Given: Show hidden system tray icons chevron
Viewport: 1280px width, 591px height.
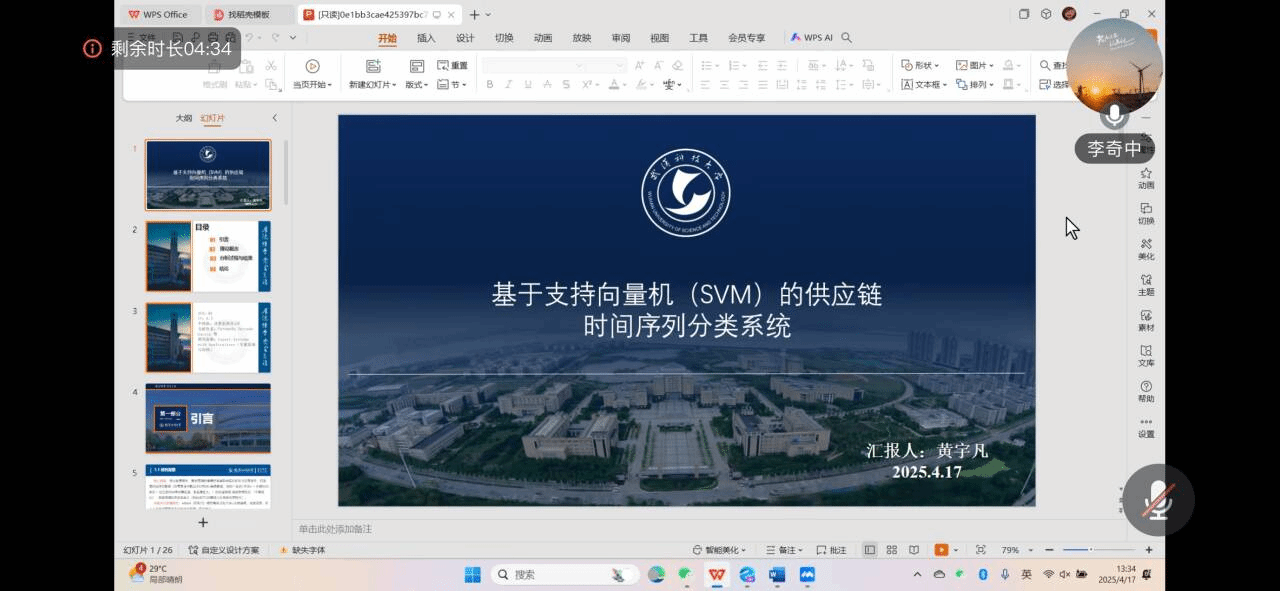Looking at the screenshot, I should pyautogui.click(x=918, y=575).
